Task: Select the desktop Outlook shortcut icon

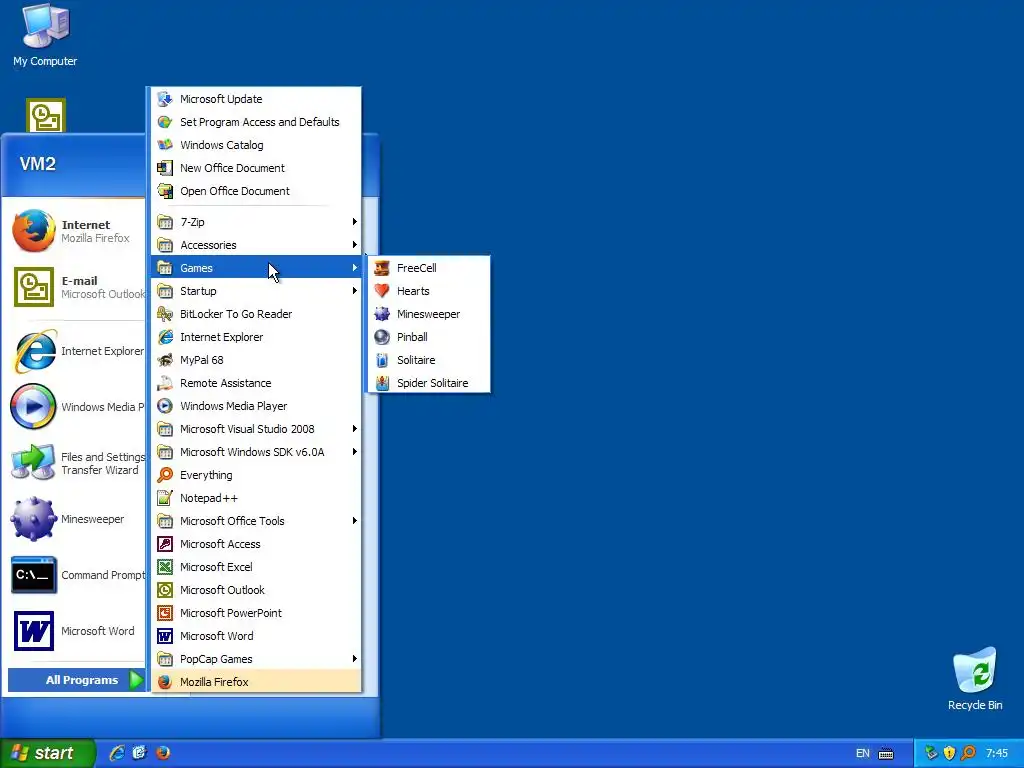Action: (x=46, y=116)
